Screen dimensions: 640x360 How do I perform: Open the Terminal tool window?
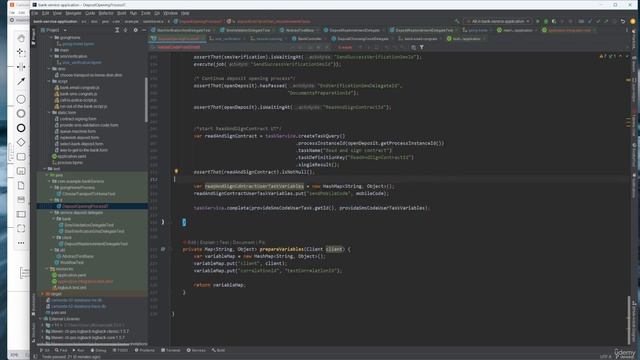coord(171,350)
